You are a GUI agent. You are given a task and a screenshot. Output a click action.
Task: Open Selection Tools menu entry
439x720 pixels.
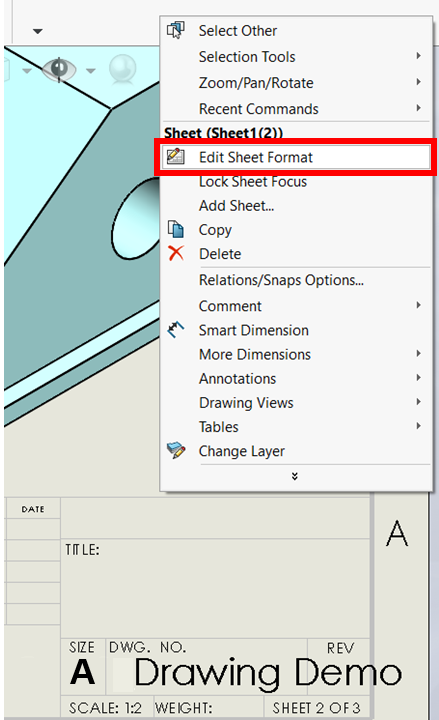[x=296, y=56]
